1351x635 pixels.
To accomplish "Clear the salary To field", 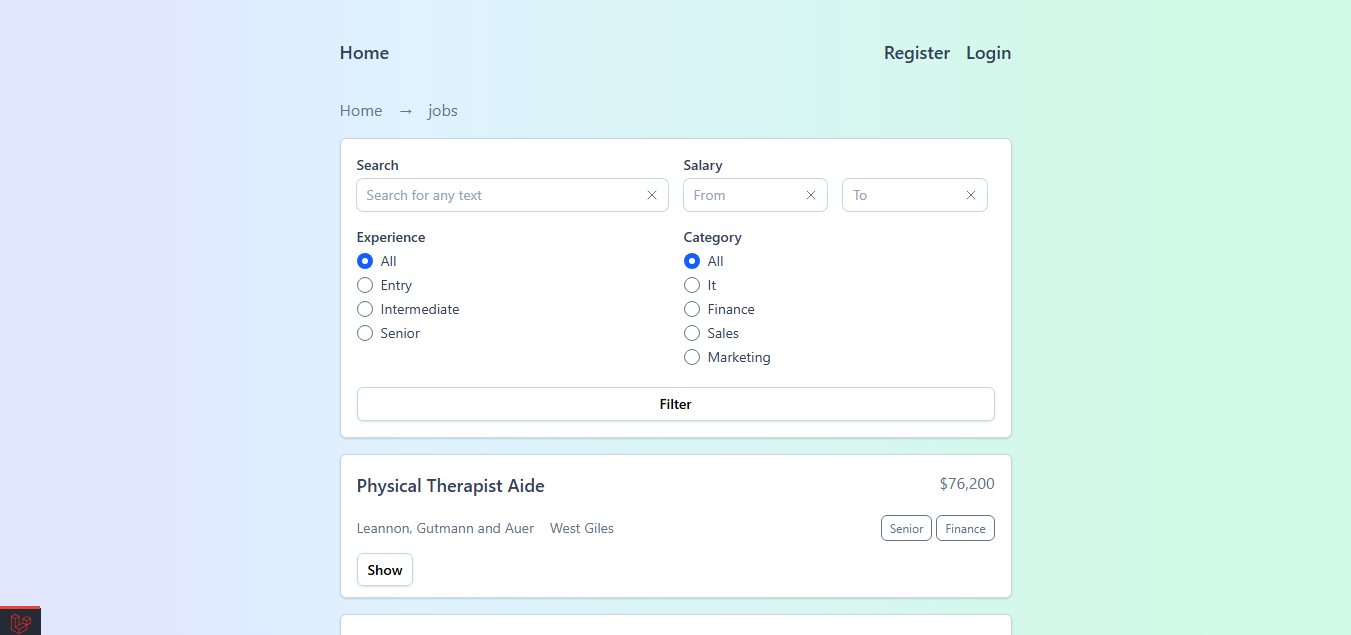I will coord(970,195).
